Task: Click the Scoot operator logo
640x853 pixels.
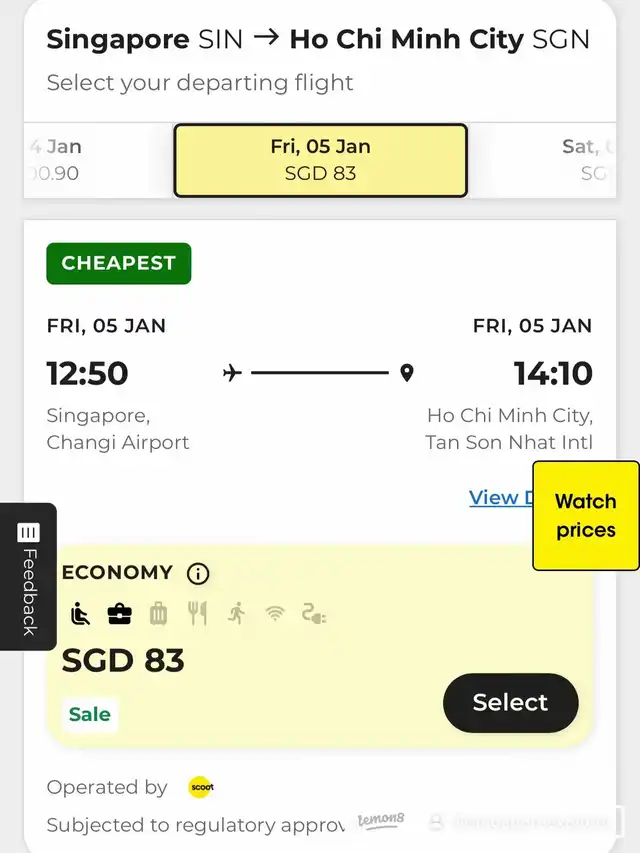Action: coord(201,787)
